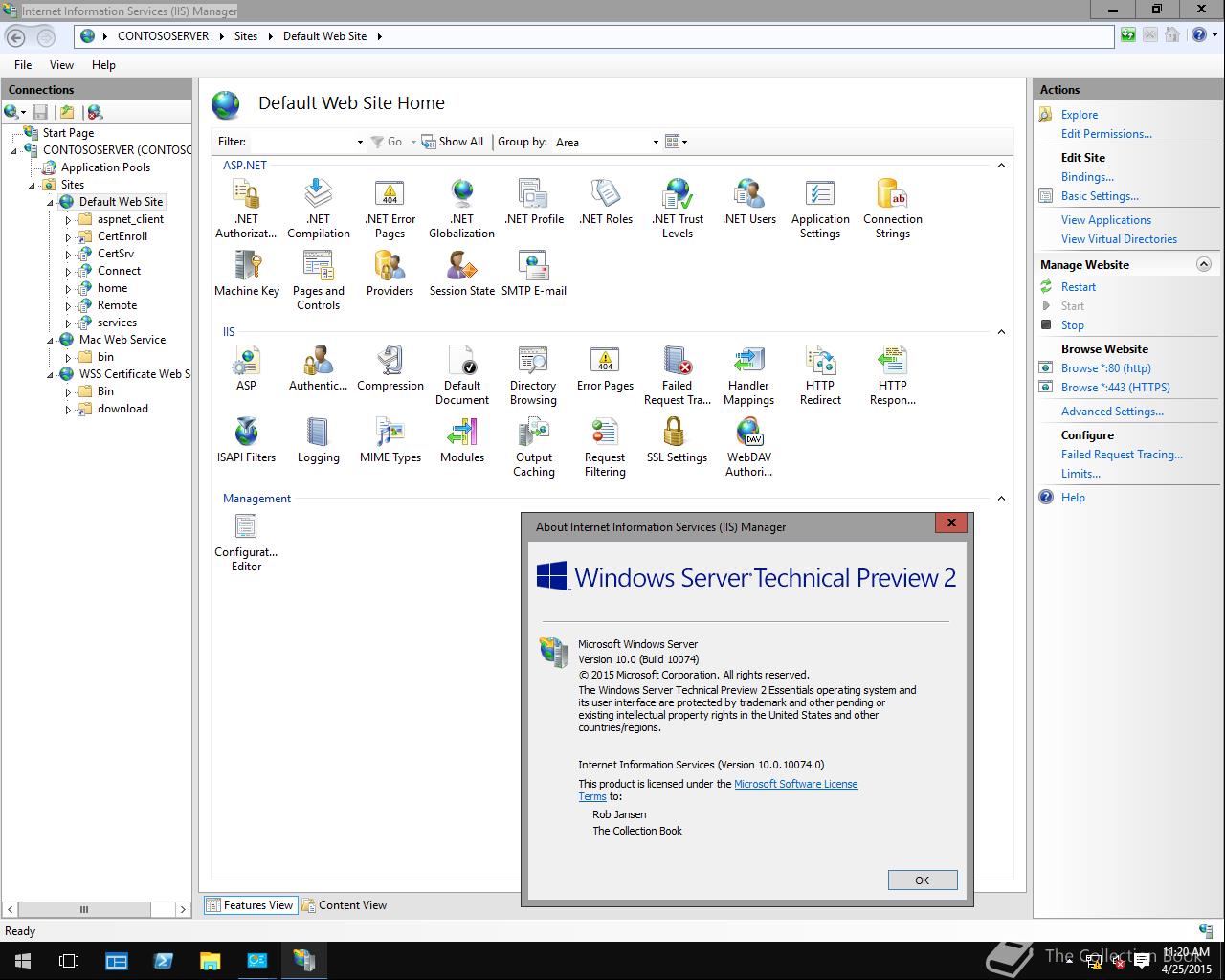This screenshot has height=980, width=1225.
Task: Open the .NET Compilation feature icon
Action: tap(318, 209)
